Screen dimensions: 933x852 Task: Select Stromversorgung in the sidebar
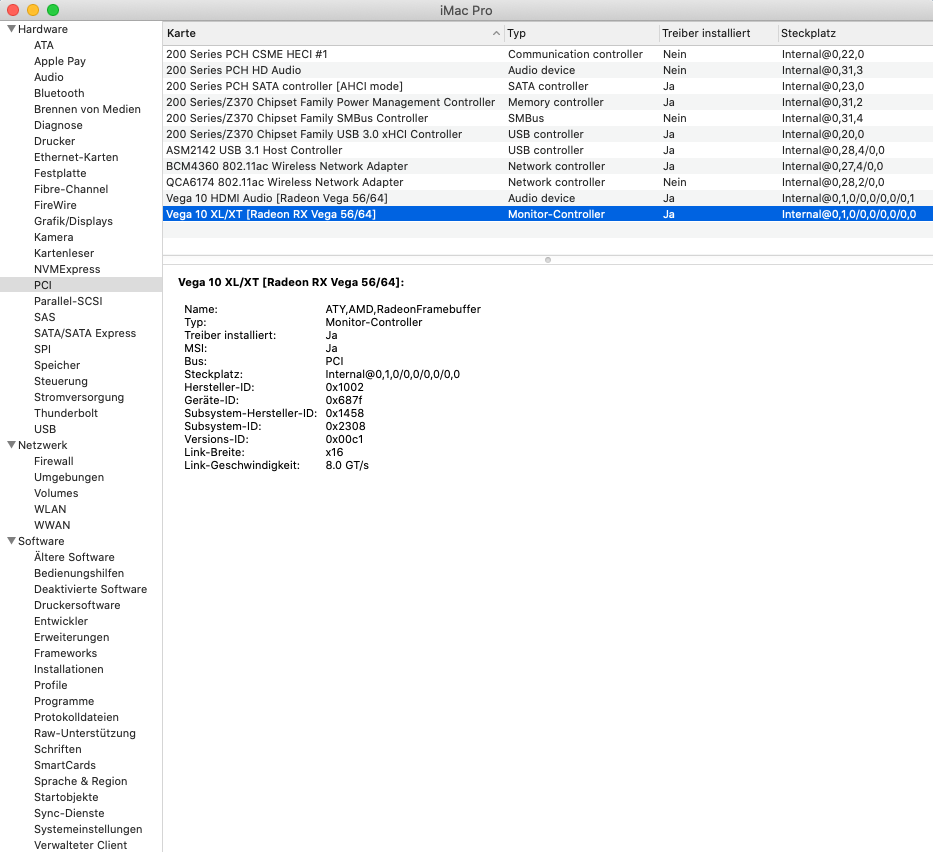click(x=79, y=397)
